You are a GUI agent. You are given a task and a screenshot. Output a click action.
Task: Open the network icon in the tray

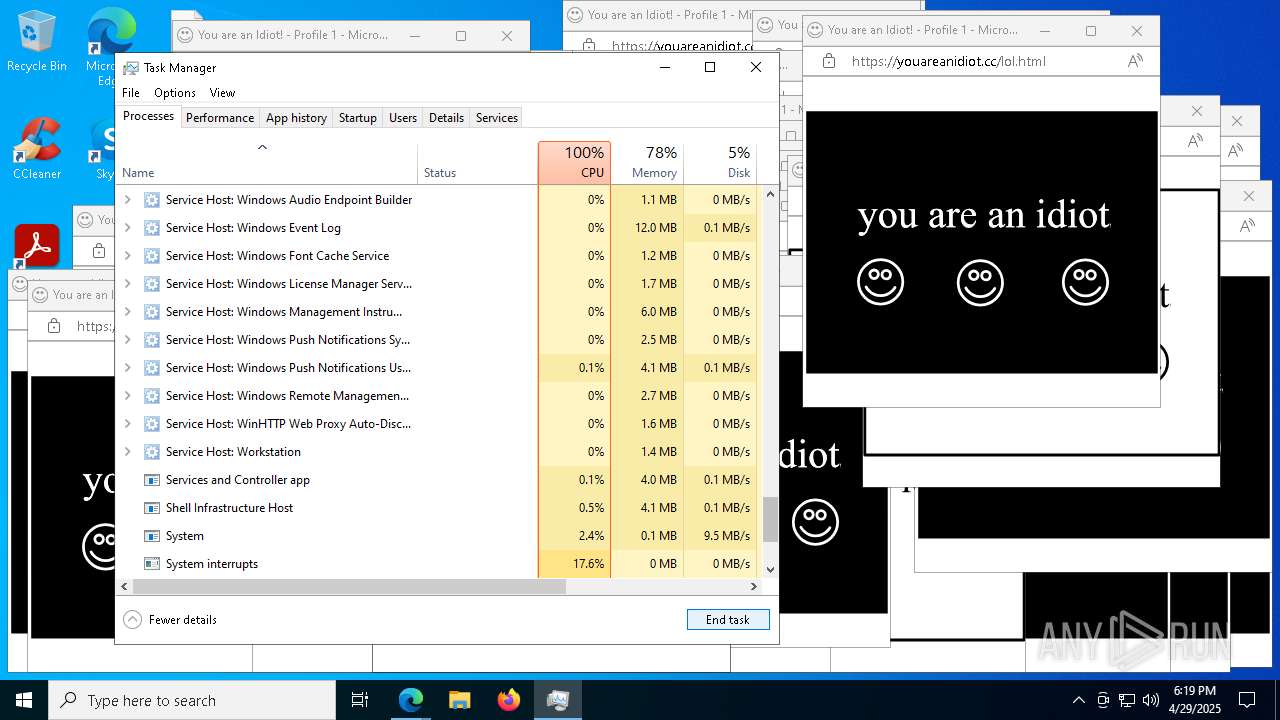click(1127, 700)
